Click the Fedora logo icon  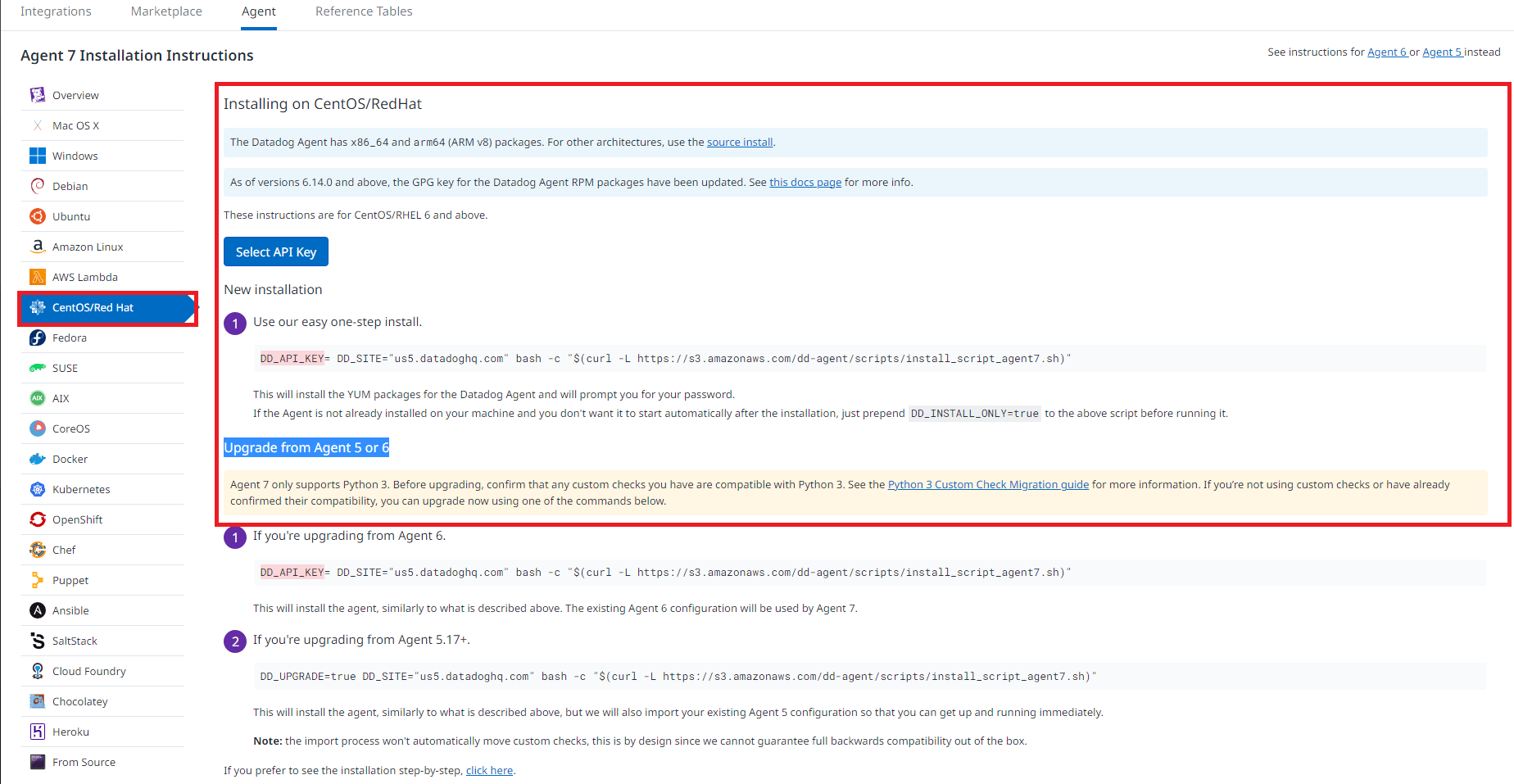coord(38,338)
